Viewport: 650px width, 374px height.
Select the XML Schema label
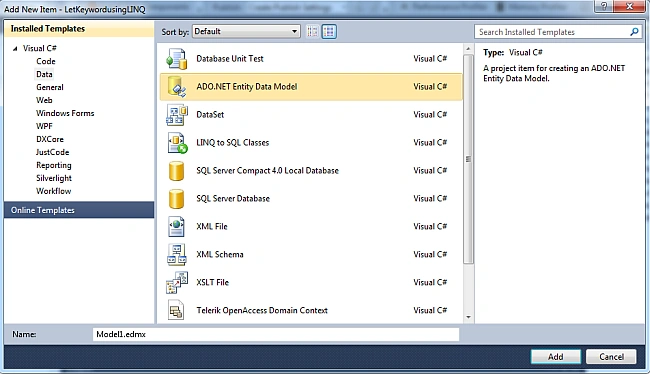(x=220, y=255)
